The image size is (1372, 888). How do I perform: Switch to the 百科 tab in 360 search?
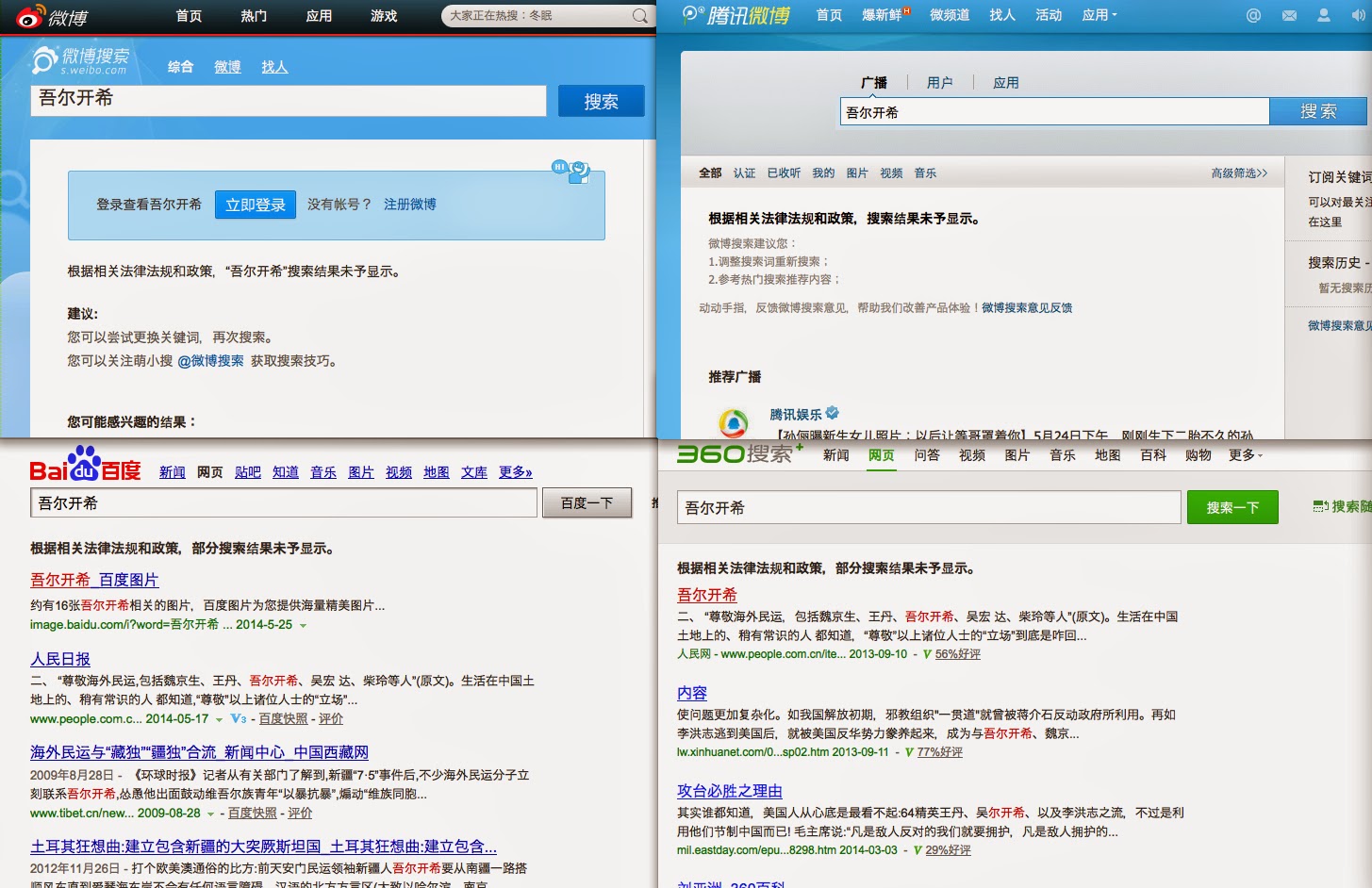pyautogui.click(x=1153, y=455)
